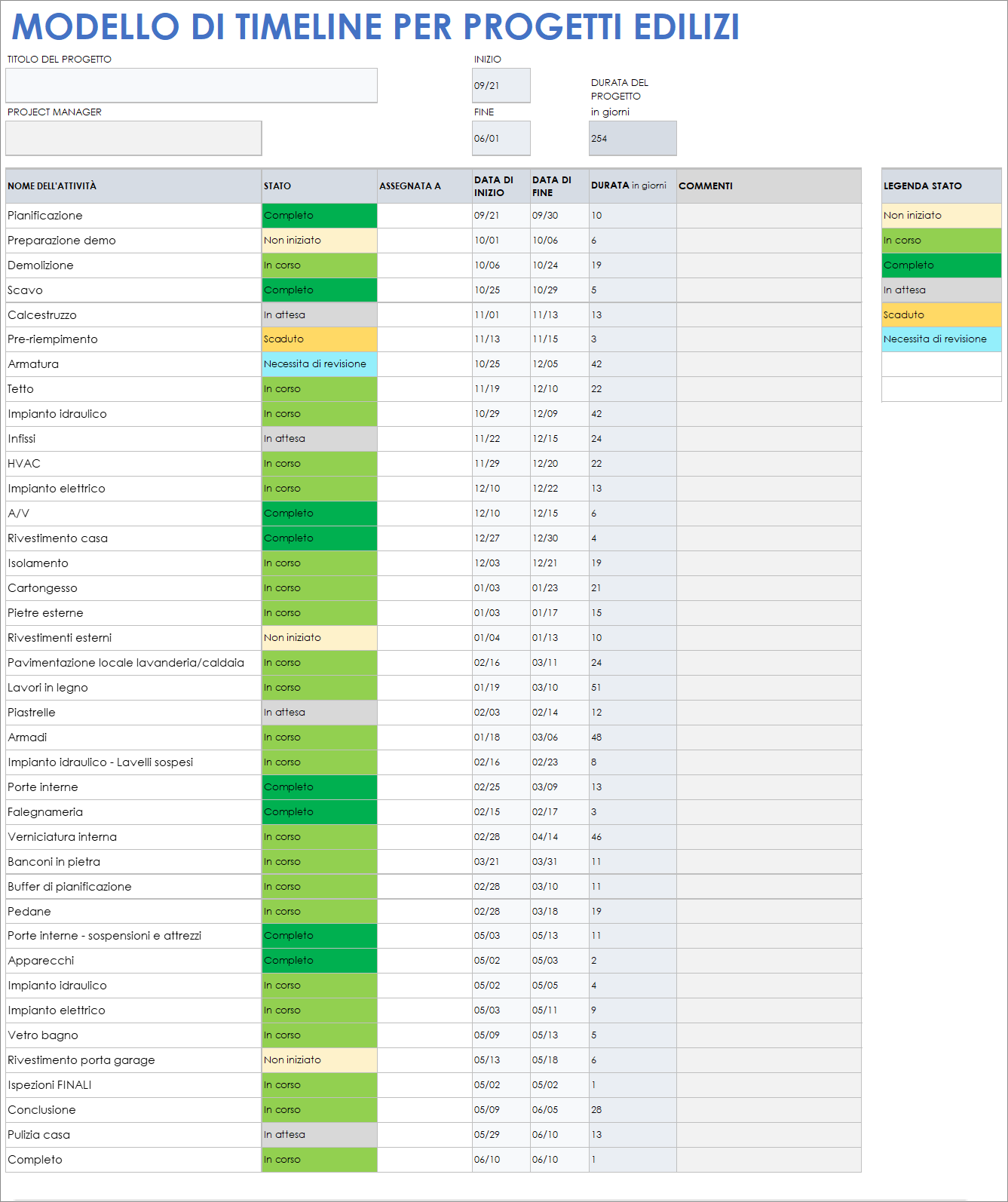This screenshot has height=1202, width=1008.
Task: Click Scaduto status for Pre-riempimento
Action: 320,339
